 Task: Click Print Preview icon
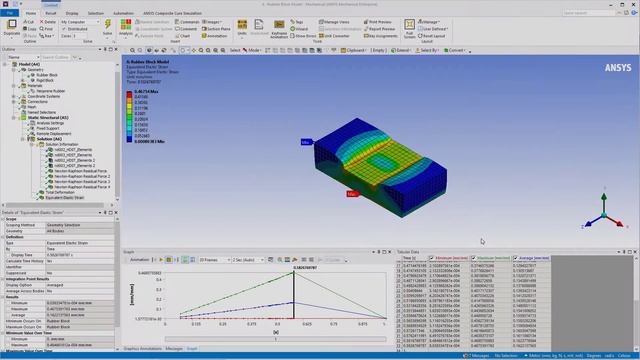coord(378,22)
